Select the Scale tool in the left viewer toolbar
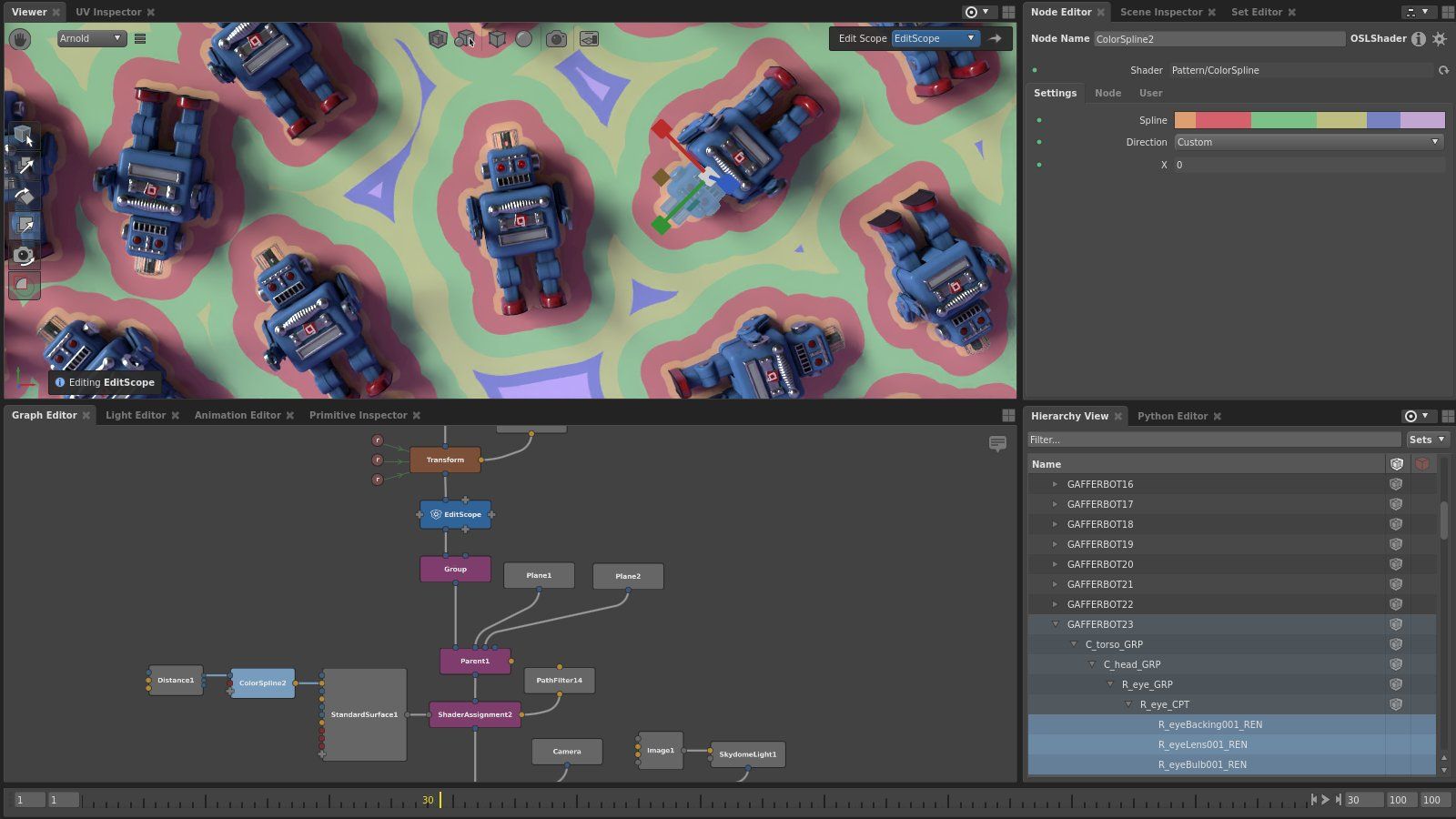 (25, 224)
